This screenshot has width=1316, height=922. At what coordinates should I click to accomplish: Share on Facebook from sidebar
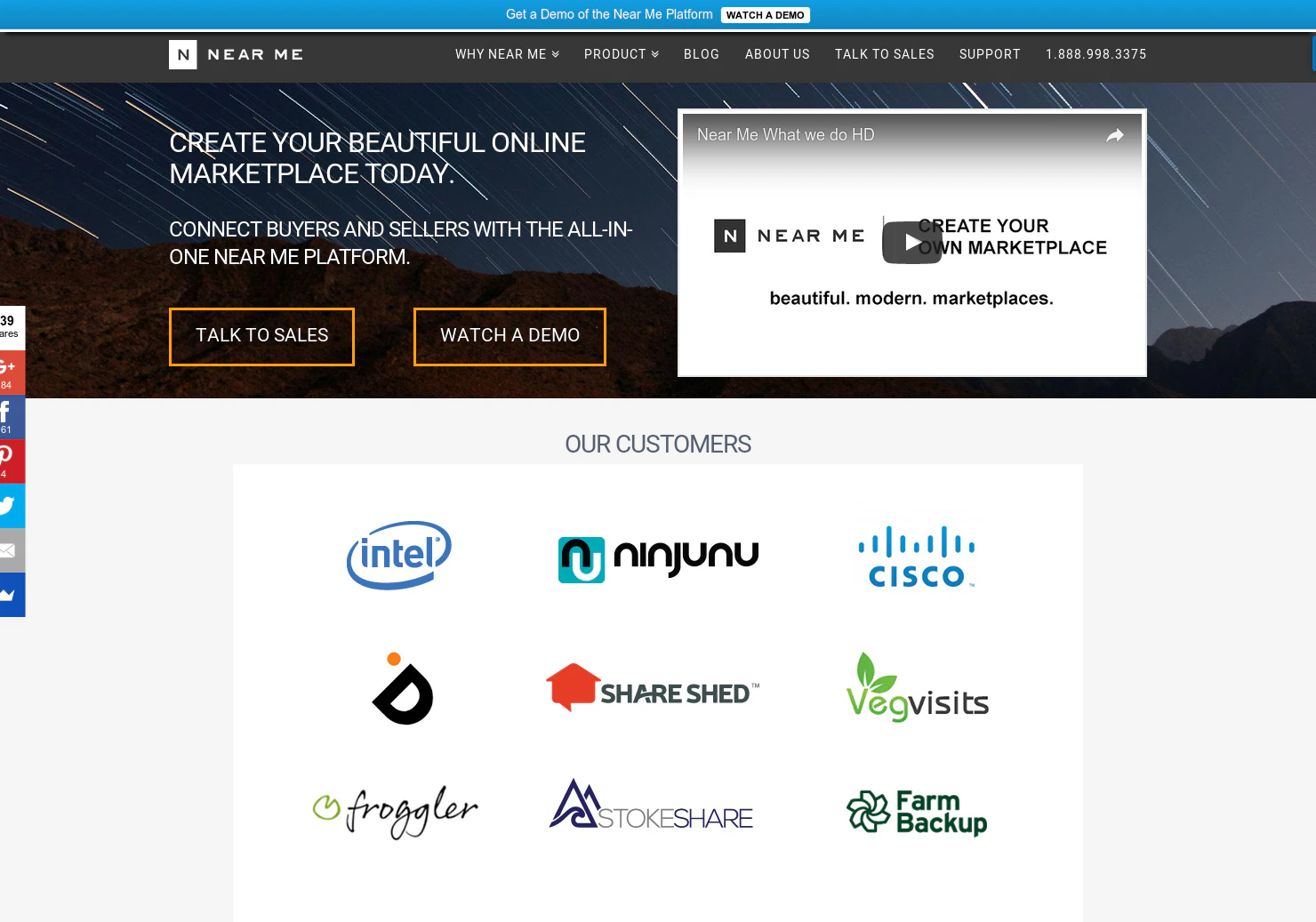(12, 417)
